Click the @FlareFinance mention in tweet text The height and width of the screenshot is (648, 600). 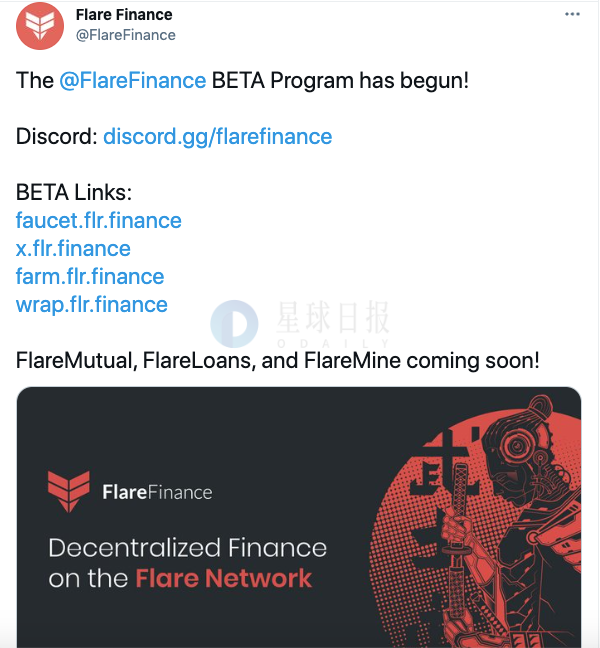(x=133, y=80)
